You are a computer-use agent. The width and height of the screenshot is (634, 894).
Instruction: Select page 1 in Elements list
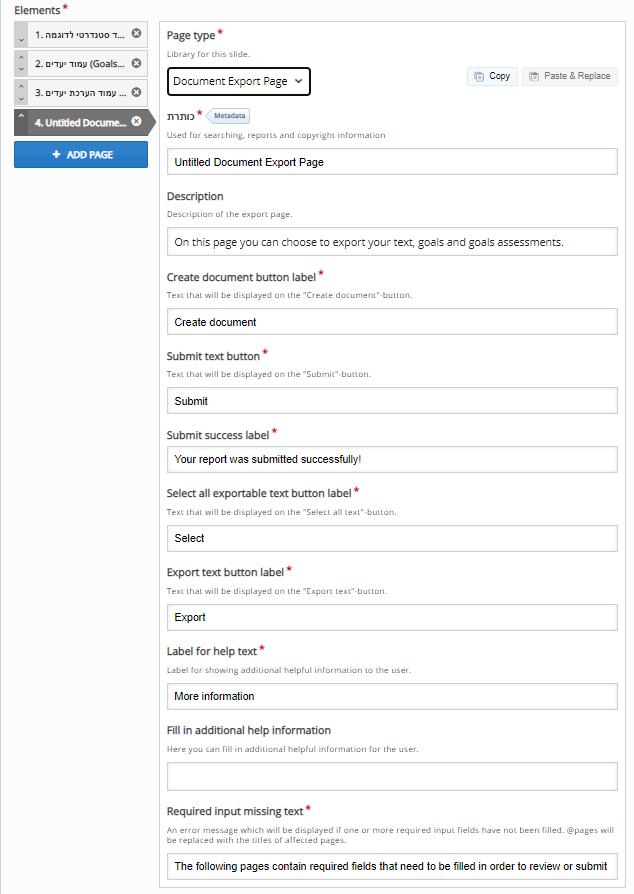click(x=80, y=35)
